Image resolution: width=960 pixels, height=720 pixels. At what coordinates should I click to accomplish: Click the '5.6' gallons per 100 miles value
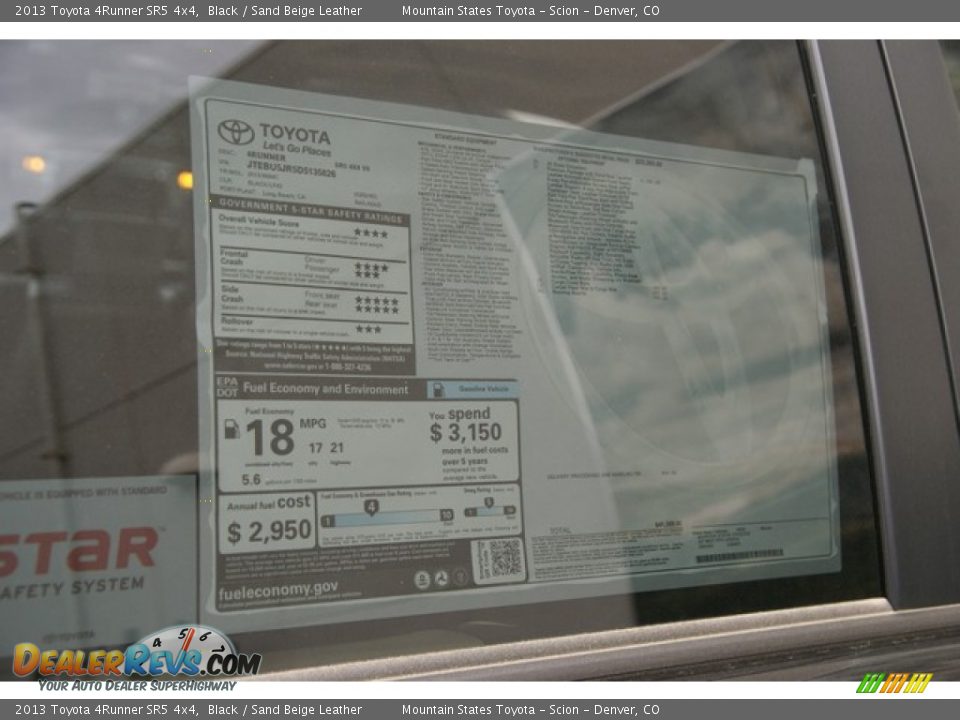coord(251,479)
